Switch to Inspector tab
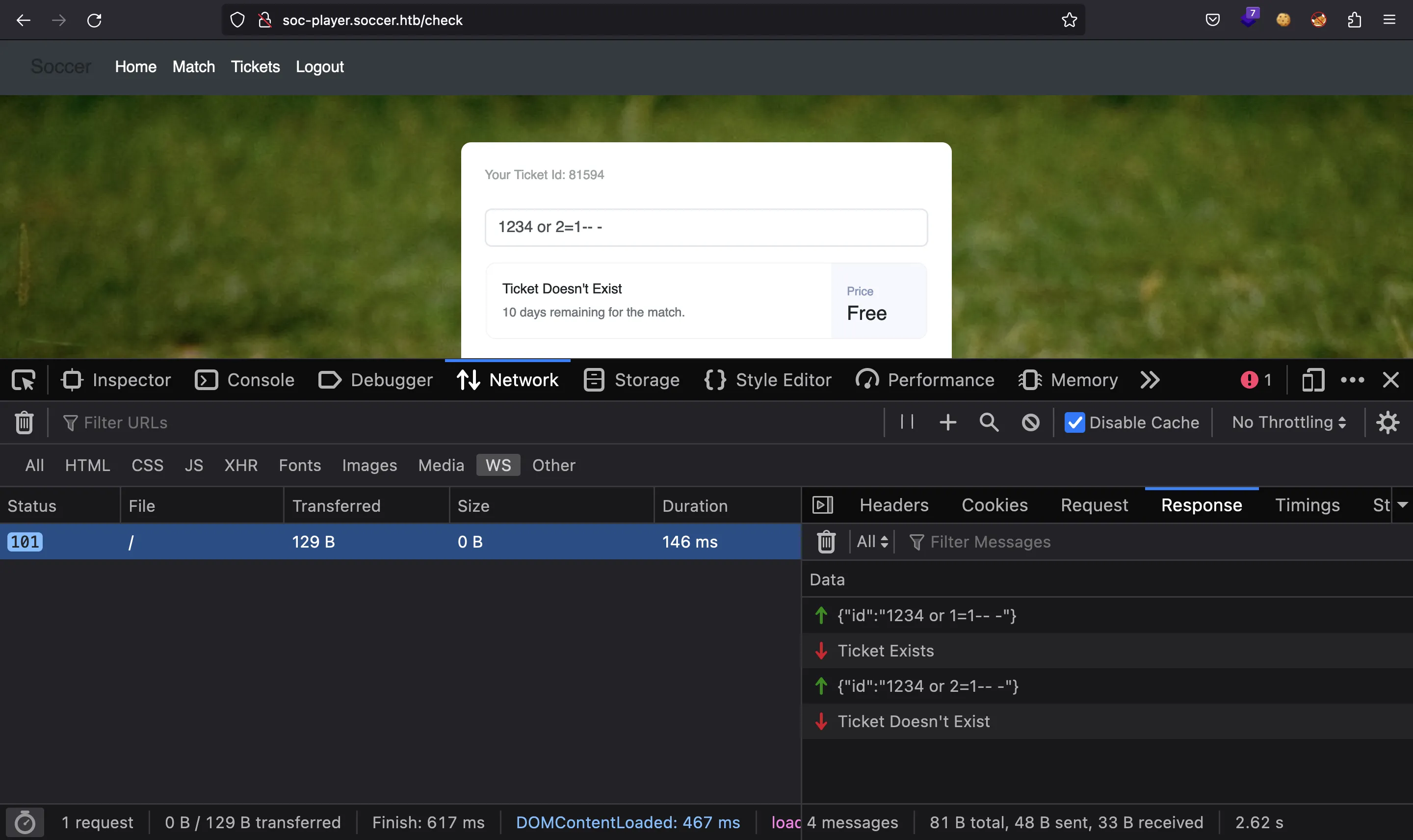Viewport: 1413px width, 840px height. click(x=116, y=380)
